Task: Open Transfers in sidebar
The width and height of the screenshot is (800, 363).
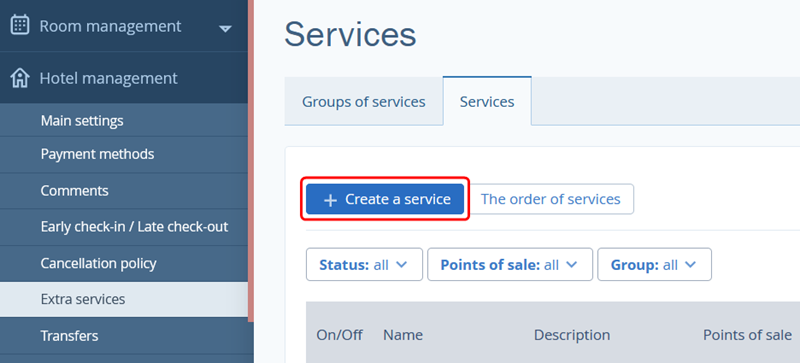Action: coord(123,336)
